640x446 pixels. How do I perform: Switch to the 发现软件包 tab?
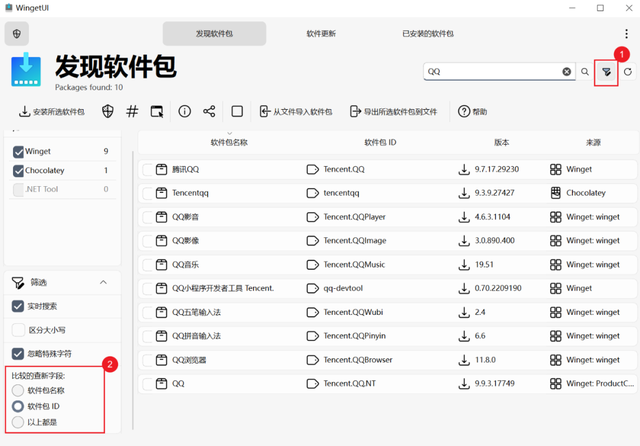[214, 33]
